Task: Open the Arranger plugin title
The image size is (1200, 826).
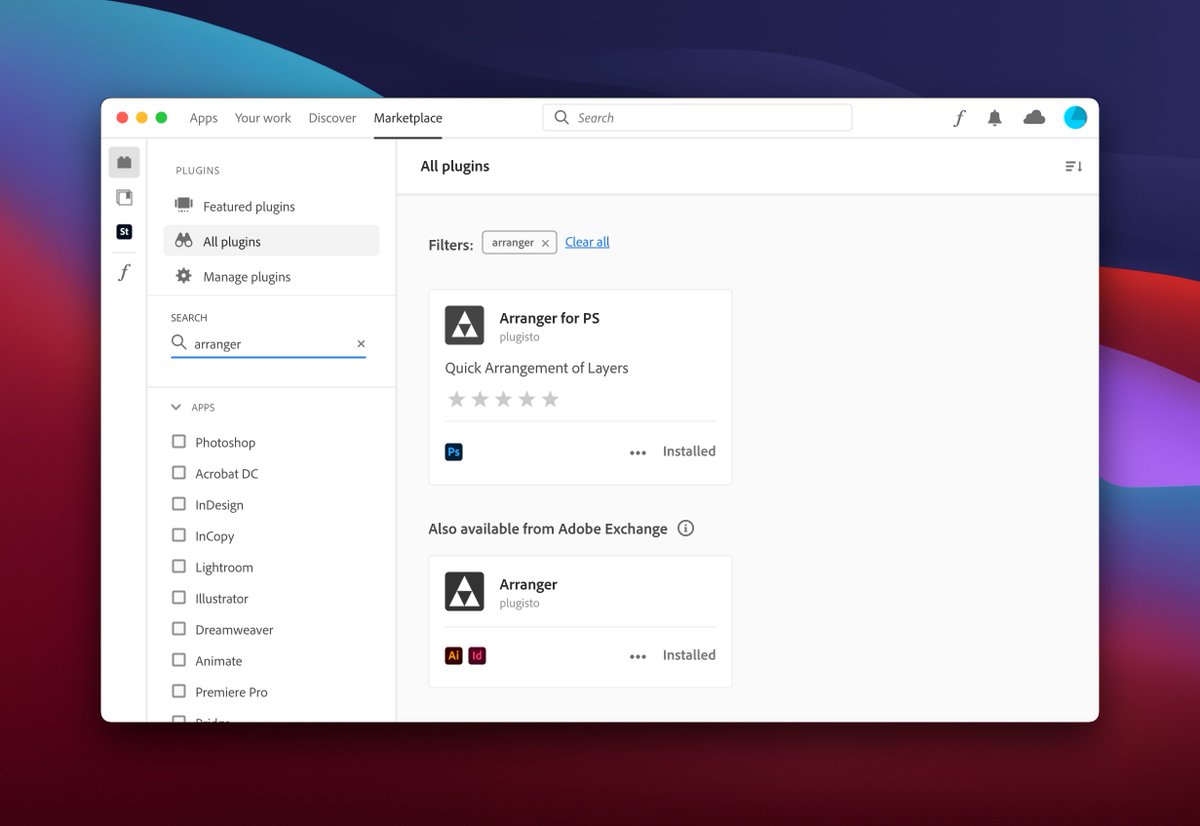Action: click(x=528, y=584)
